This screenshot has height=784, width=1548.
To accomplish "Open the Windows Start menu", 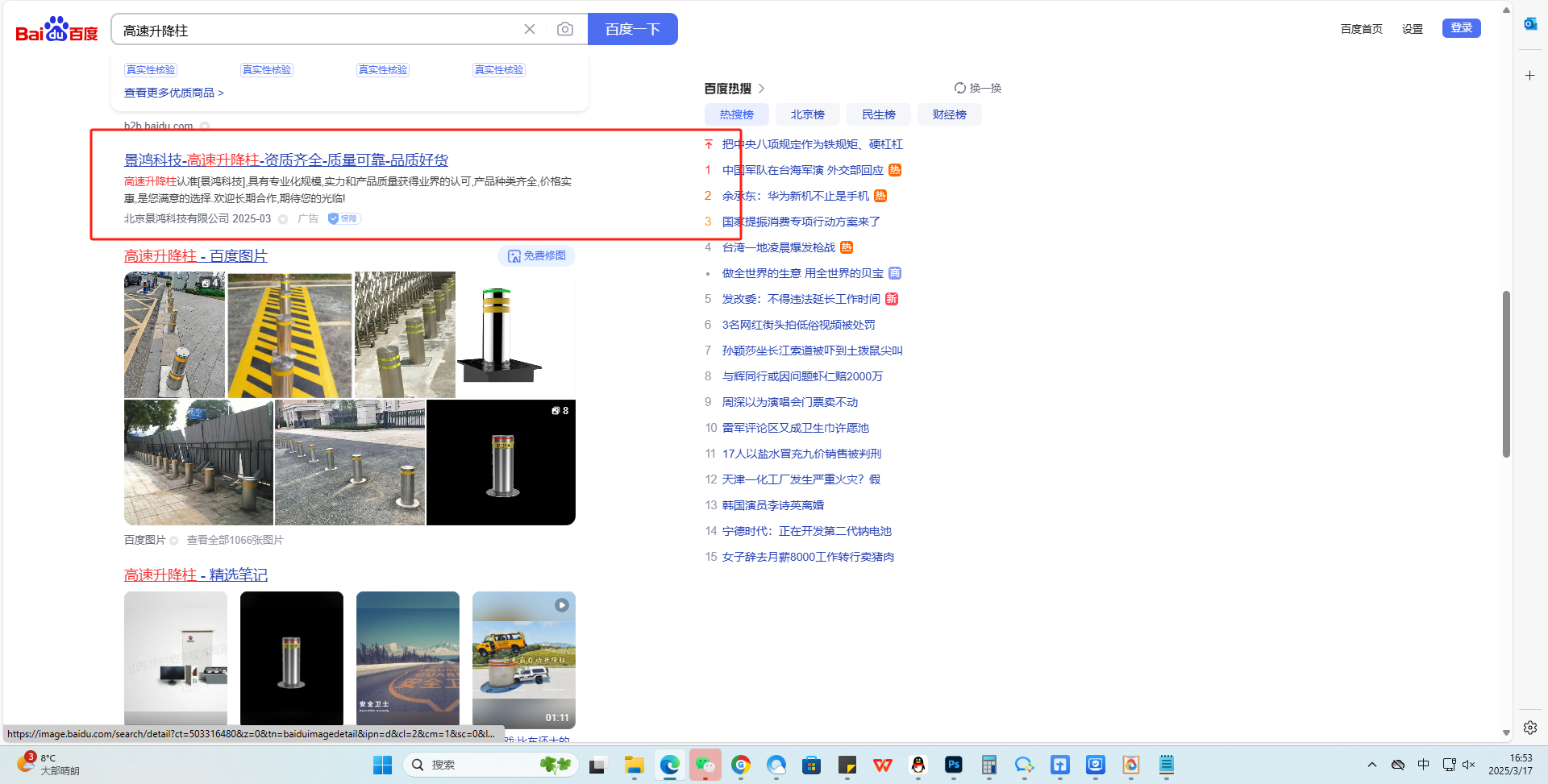I will click(383, 765).
